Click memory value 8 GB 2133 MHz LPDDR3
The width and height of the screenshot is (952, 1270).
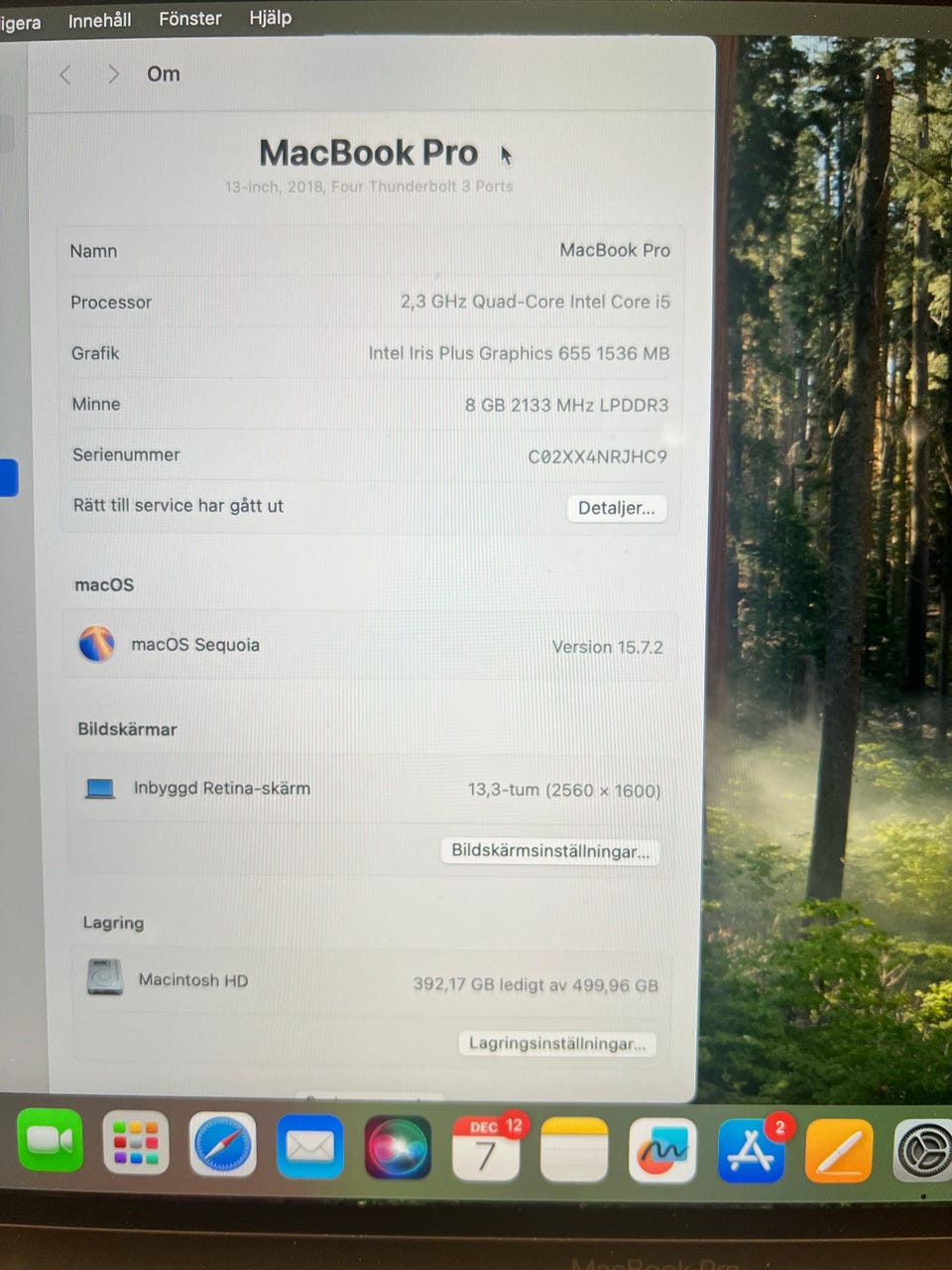coord(567,405)
